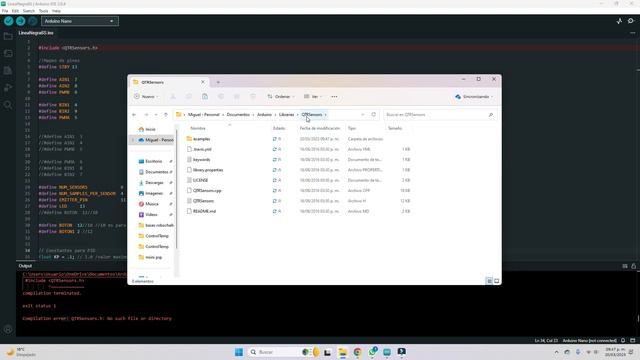Click the Output panel lock icon
Viewport: 640px width, 360px height.
pos(633,266)
